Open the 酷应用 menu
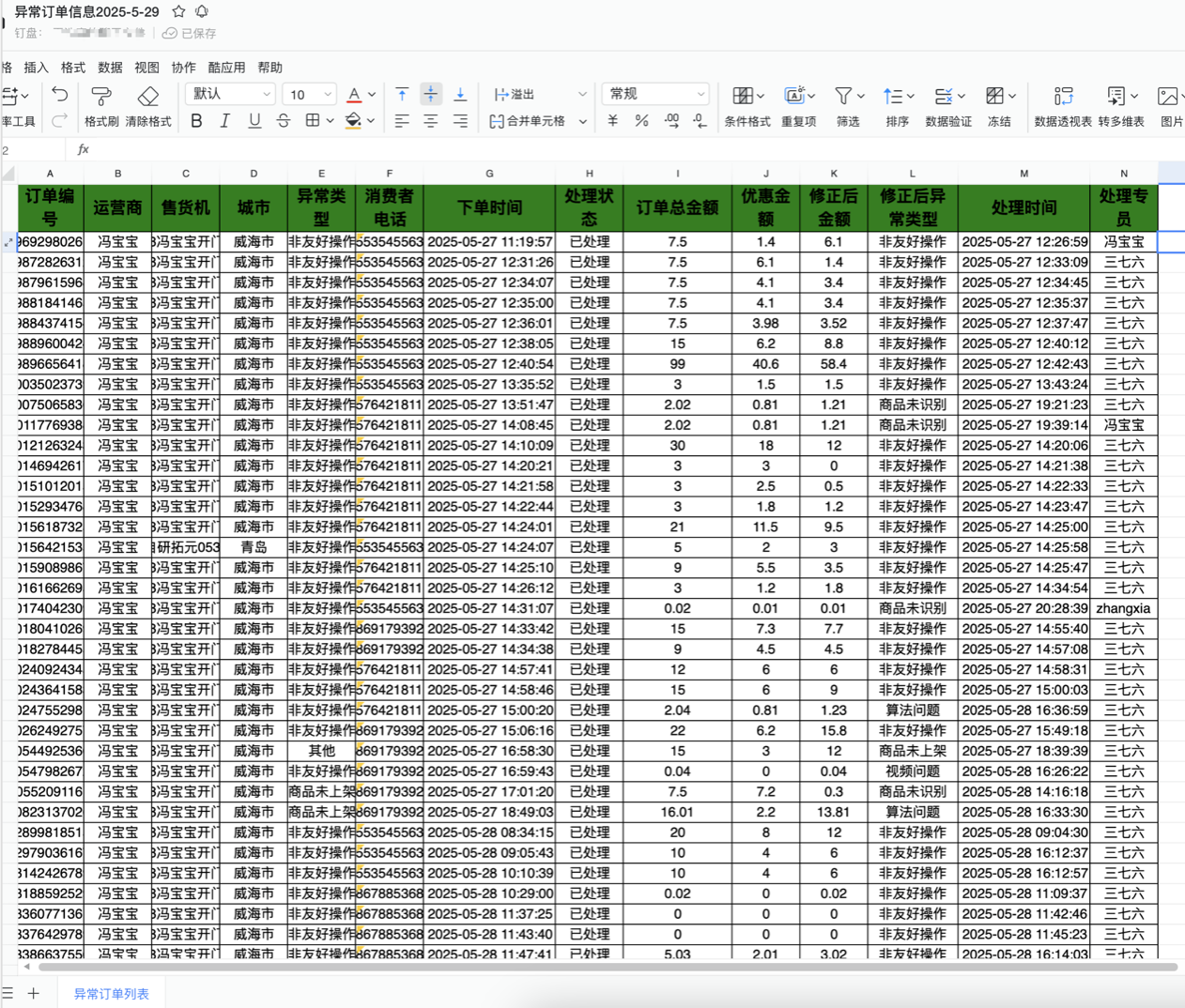 pos(226,68)
